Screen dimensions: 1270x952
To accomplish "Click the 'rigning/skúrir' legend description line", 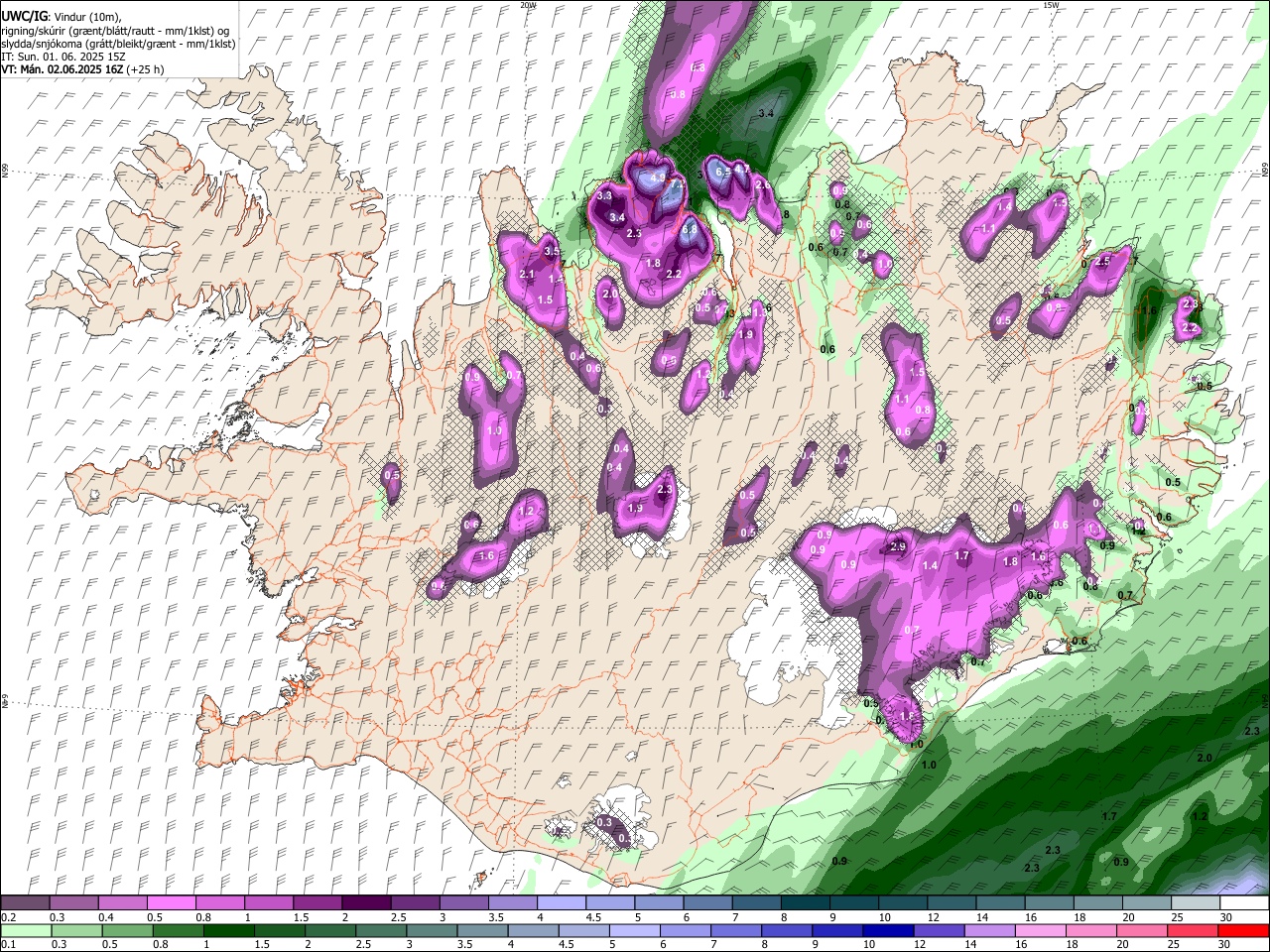I will click(x=115, y=31).
